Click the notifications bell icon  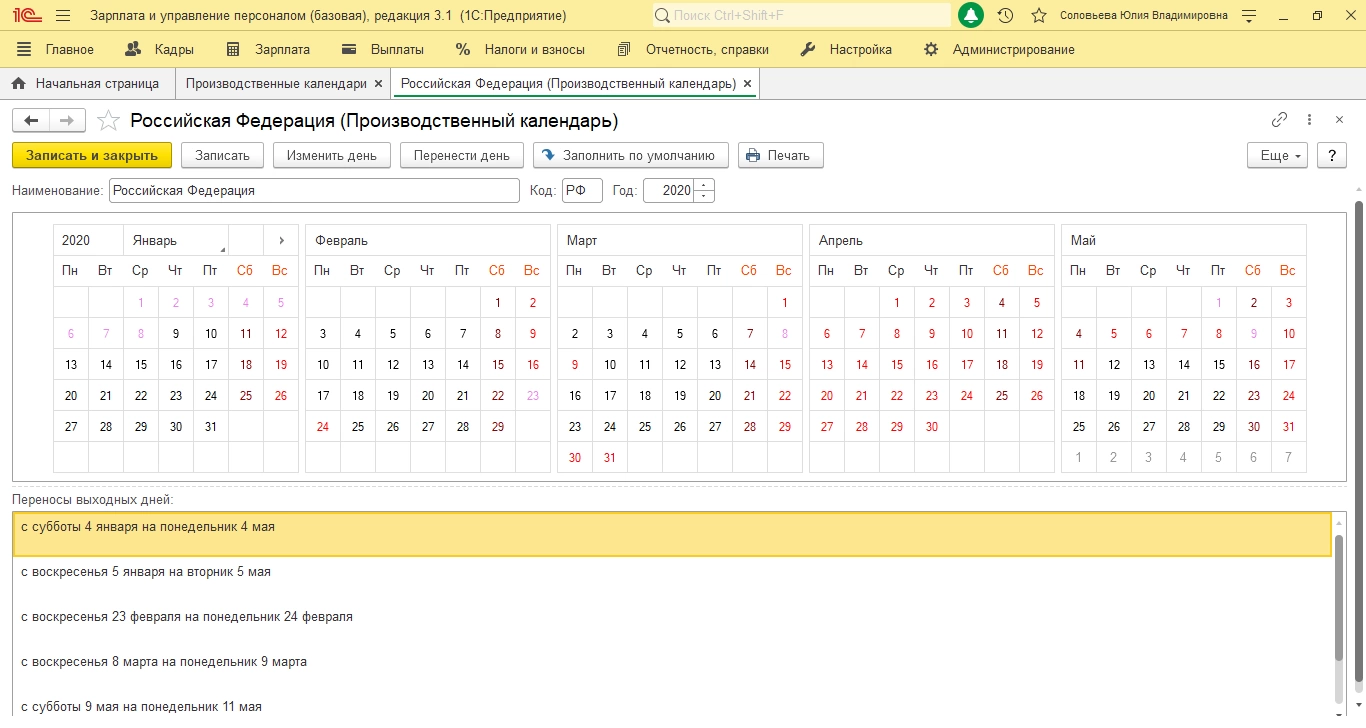click(971, 16)
